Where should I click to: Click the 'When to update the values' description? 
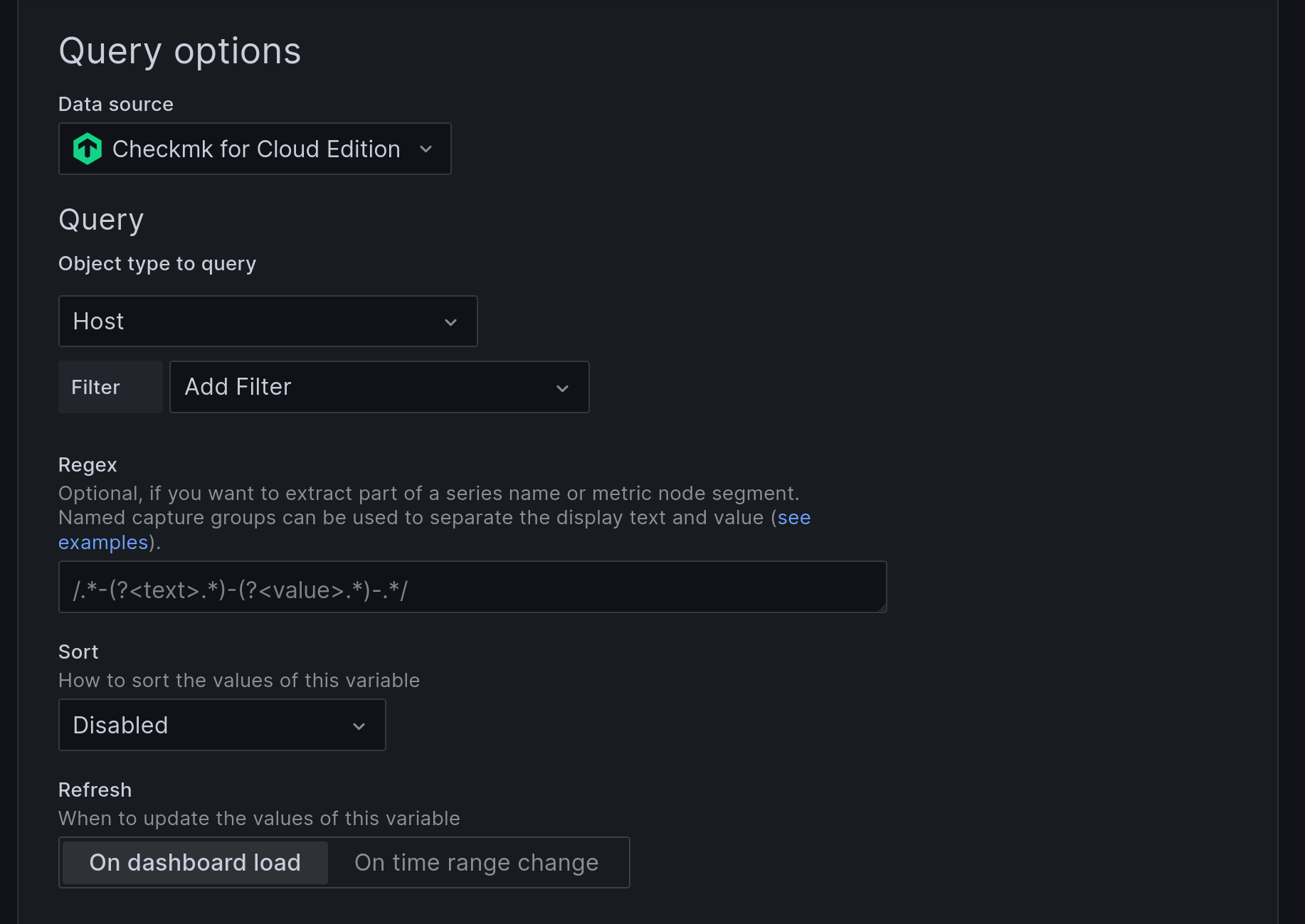[259, 819]
